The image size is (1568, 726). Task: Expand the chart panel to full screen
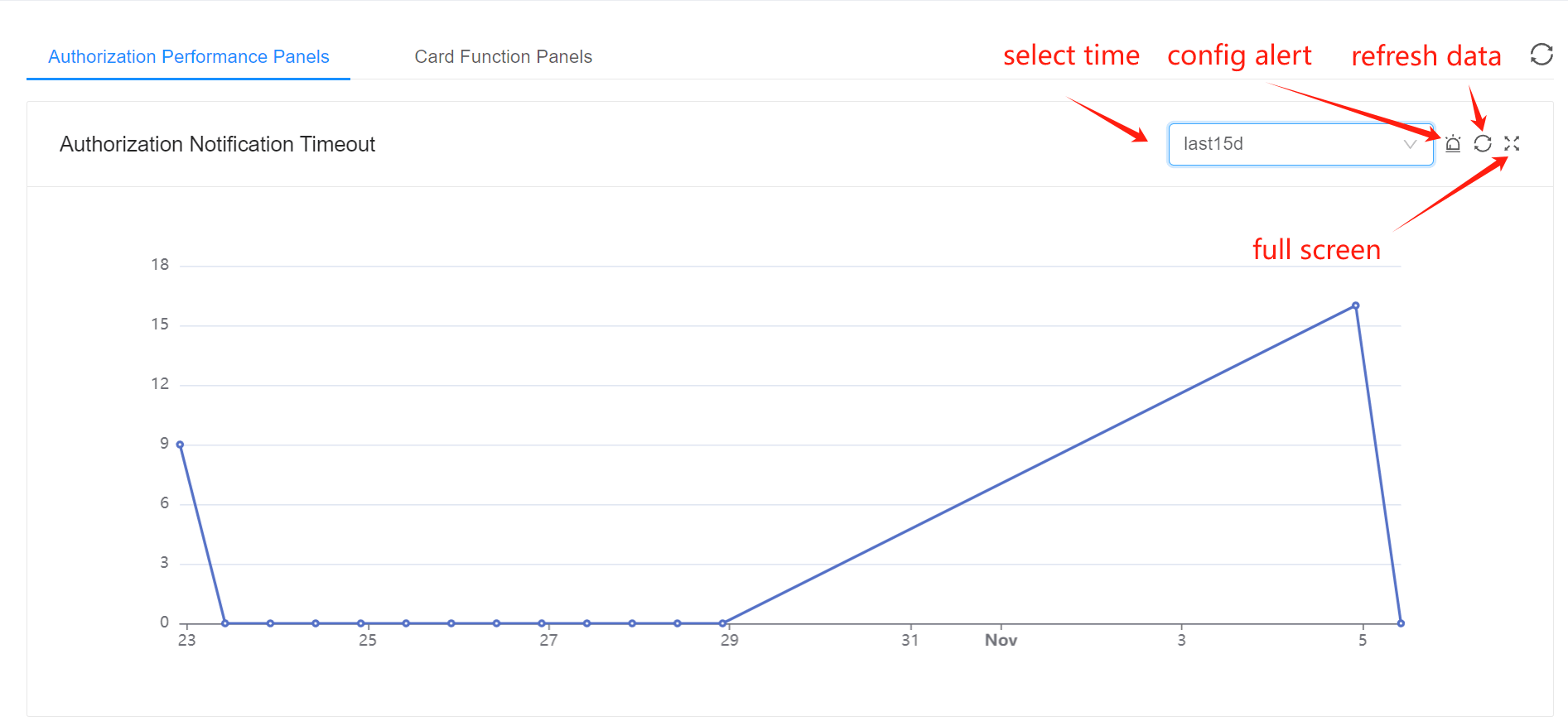1512,144
